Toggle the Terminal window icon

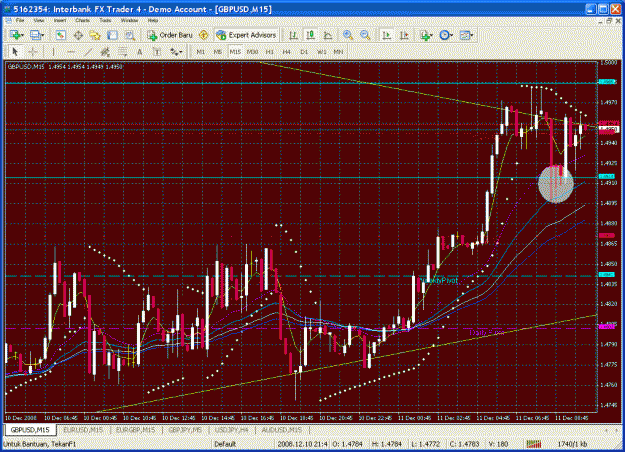point(112,35)
